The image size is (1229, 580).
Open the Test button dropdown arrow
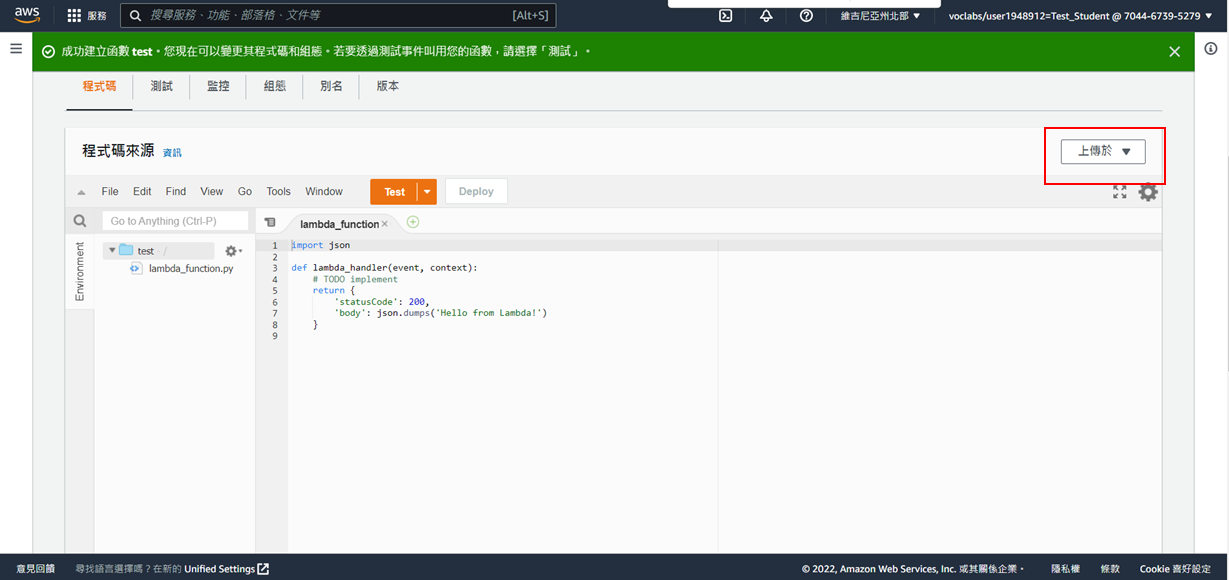click(x=427, y=192)
